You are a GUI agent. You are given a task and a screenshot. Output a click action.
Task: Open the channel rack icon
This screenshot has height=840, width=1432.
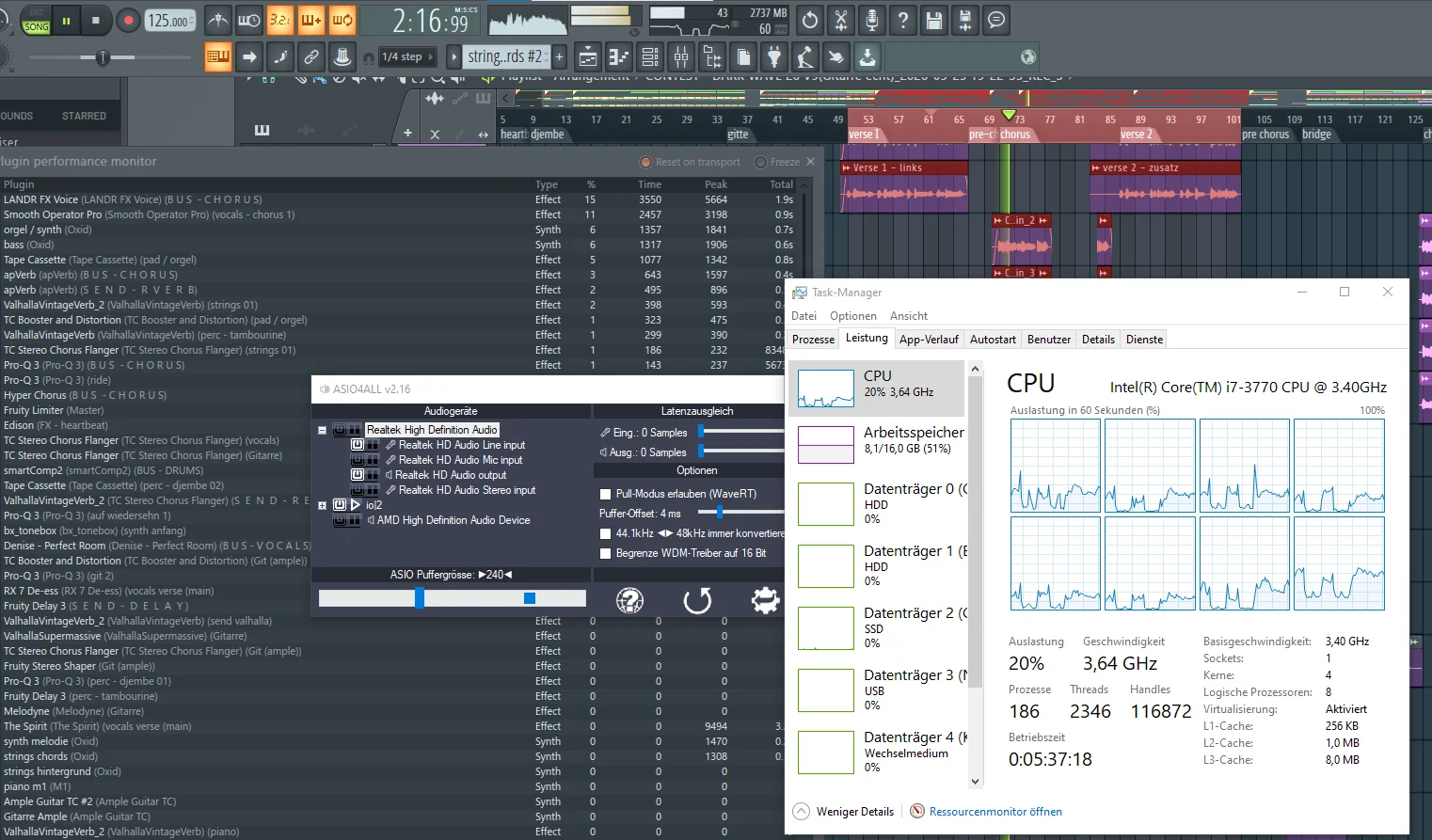point(650,57)
